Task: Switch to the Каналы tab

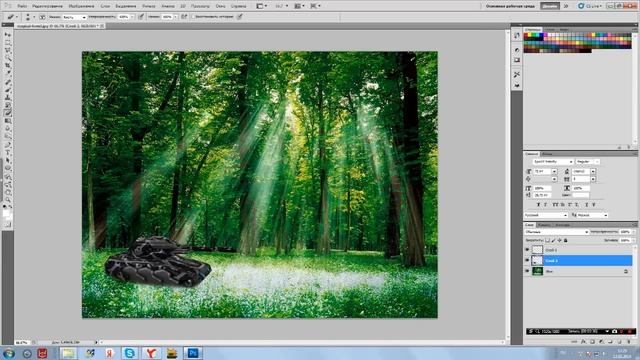Action: point(544,225)
